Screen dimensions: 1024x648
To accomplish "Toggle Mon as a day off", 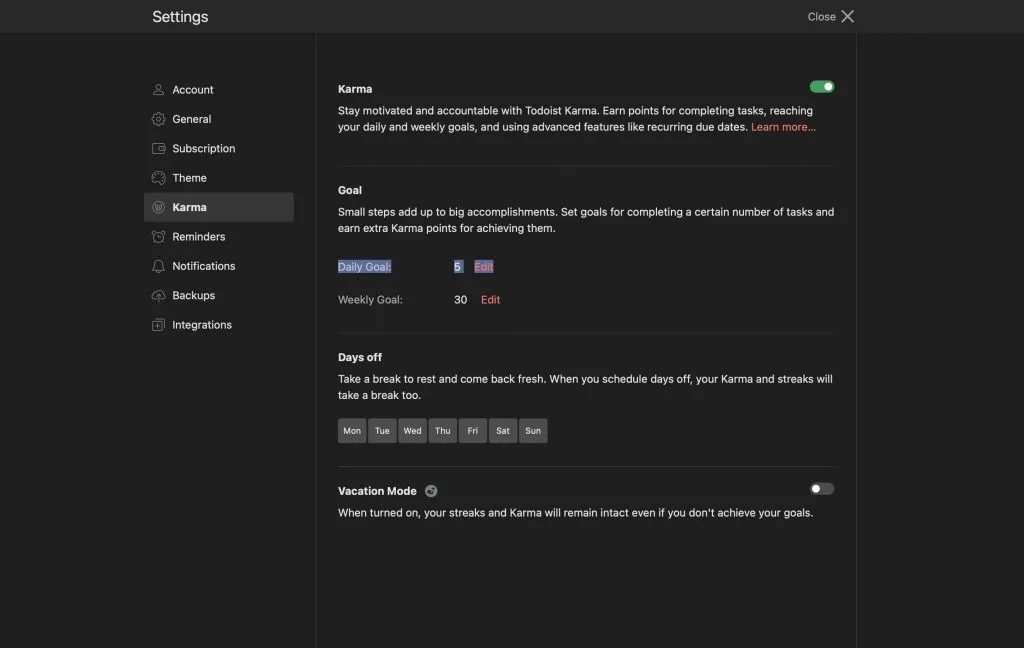I will coord(352,430).
